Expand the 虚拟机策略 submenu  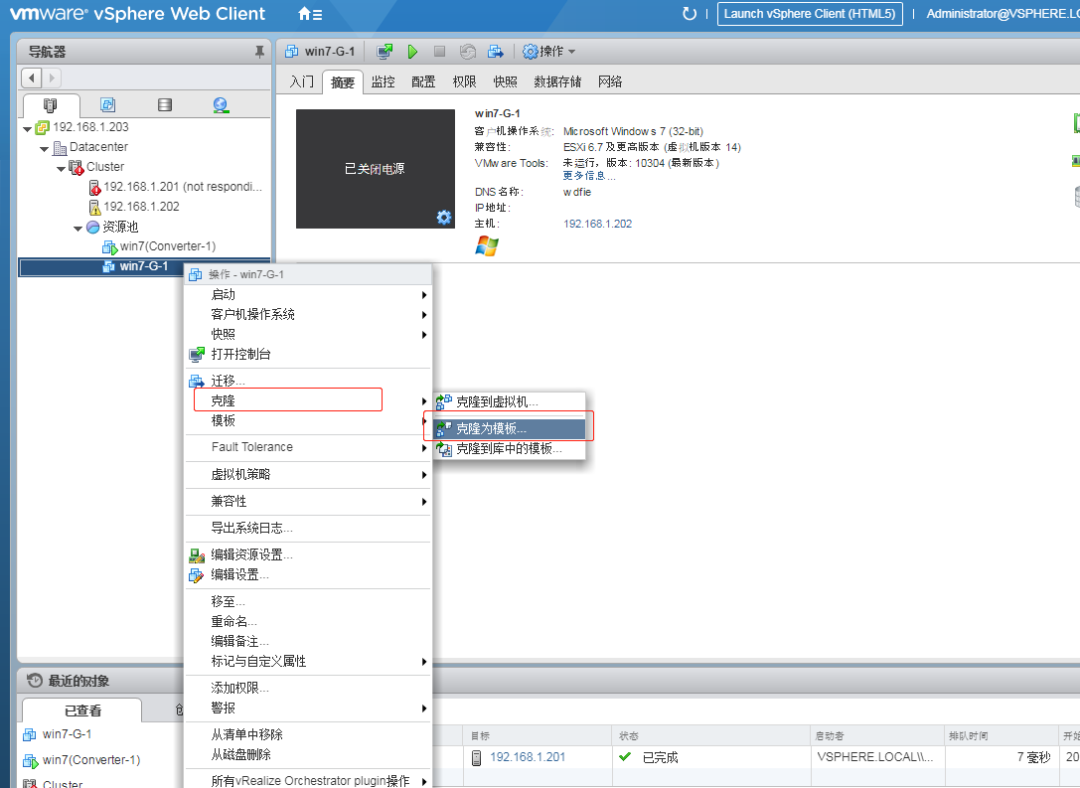pos(308,475)
